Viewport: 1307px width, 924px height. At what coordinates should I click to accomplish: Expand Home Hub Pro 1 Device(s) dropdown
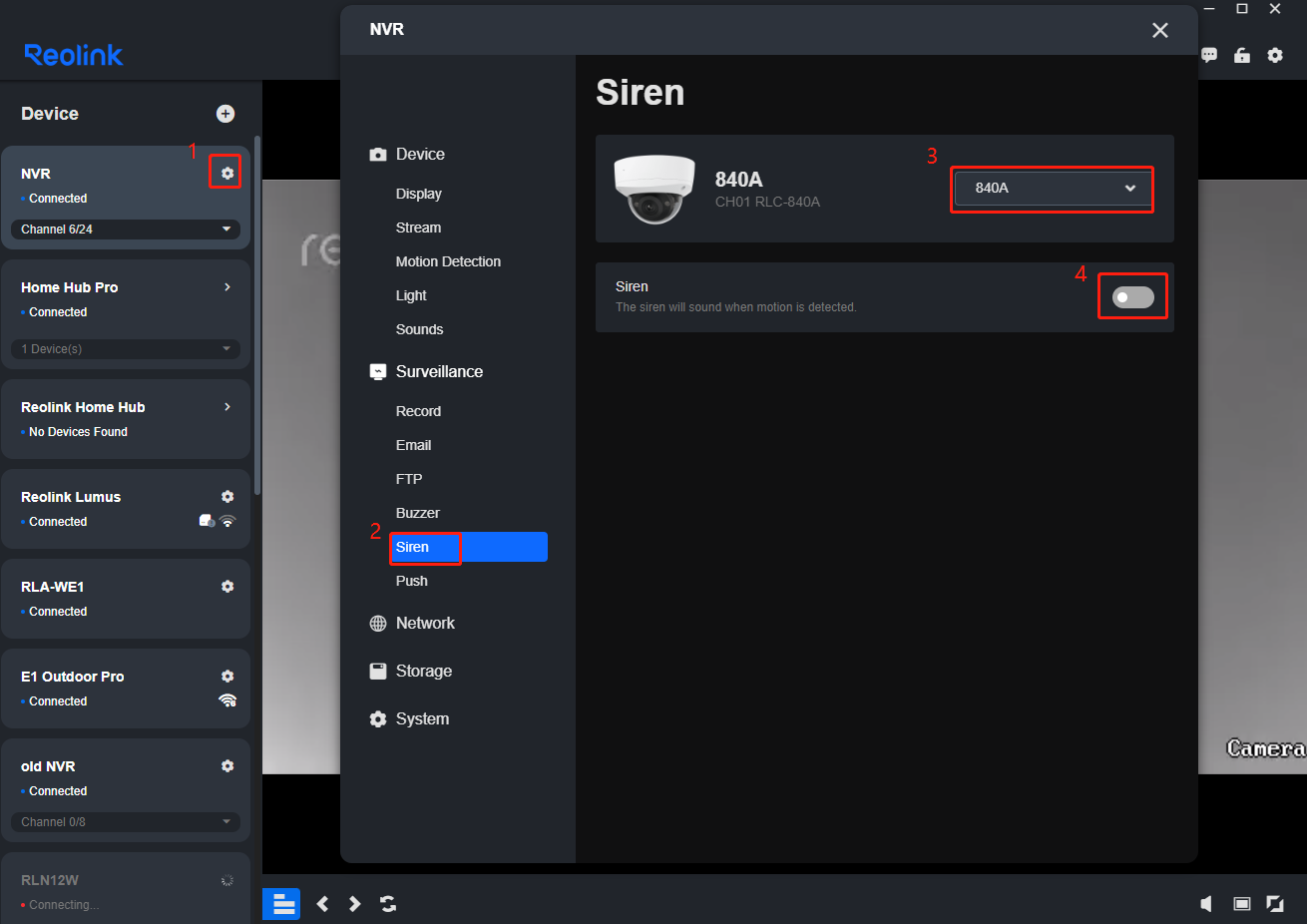coord(126,349)
